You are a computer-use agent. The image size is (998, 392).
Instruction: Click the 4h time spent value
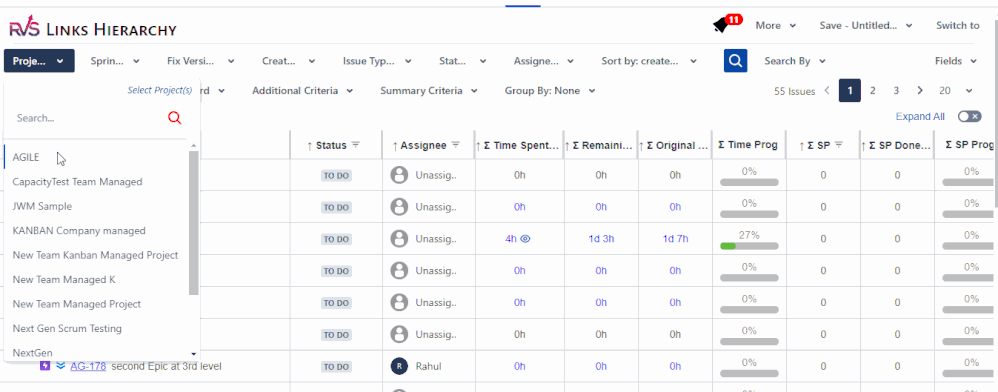pyautogui.click(x=511, y=239)
